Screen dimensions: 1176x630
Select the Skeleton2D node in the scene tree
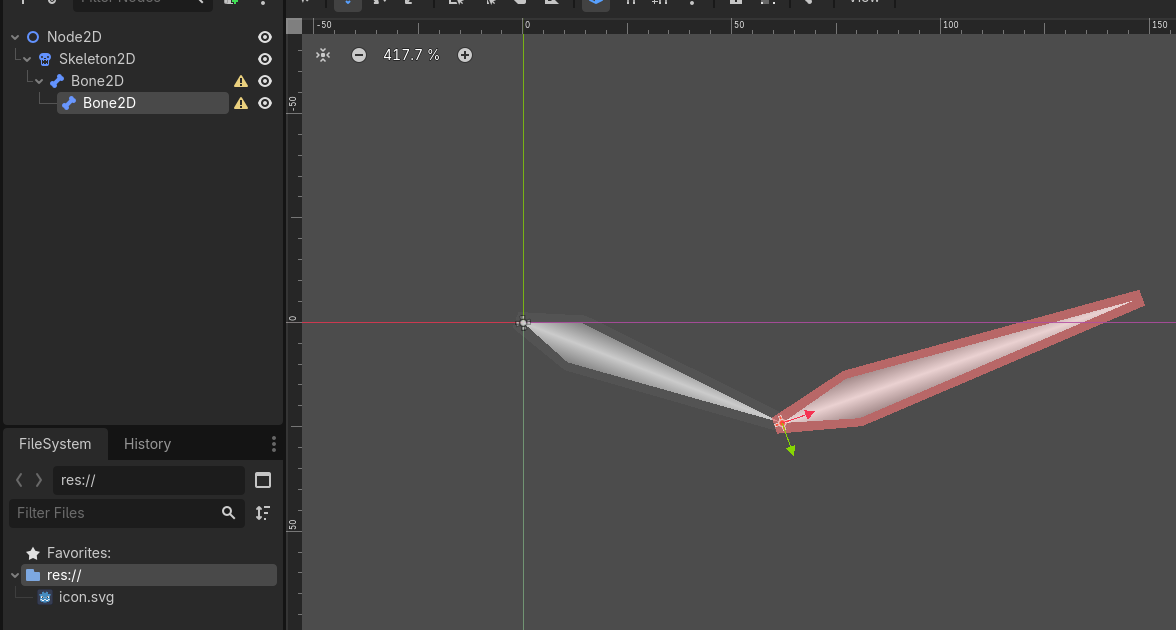97,59
